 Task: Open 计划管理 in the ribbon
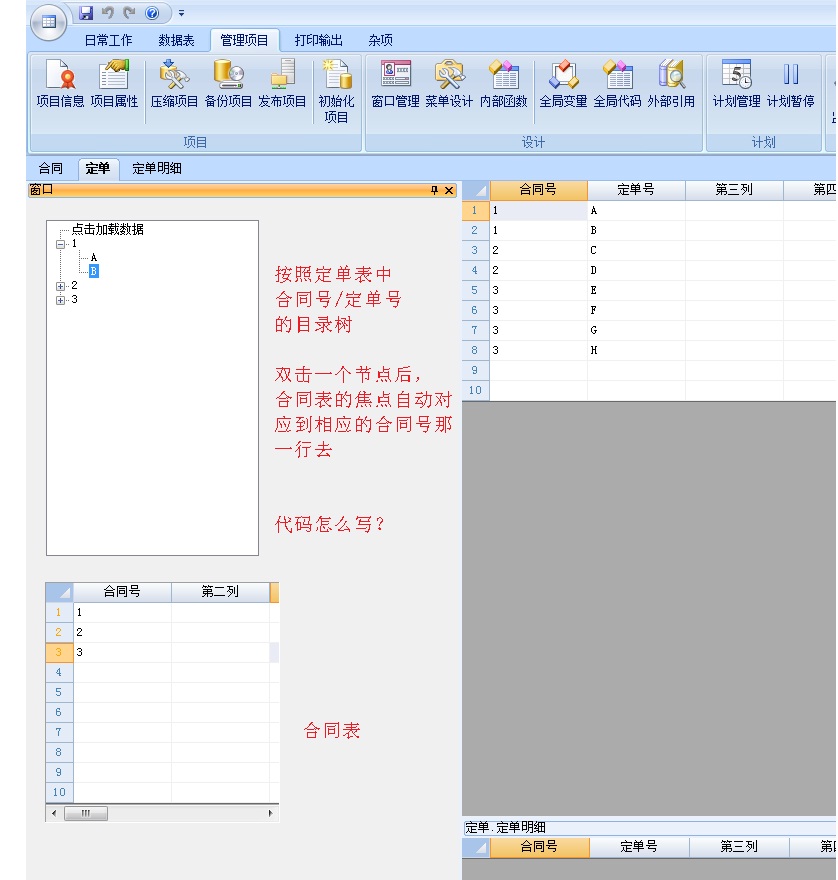736,84
